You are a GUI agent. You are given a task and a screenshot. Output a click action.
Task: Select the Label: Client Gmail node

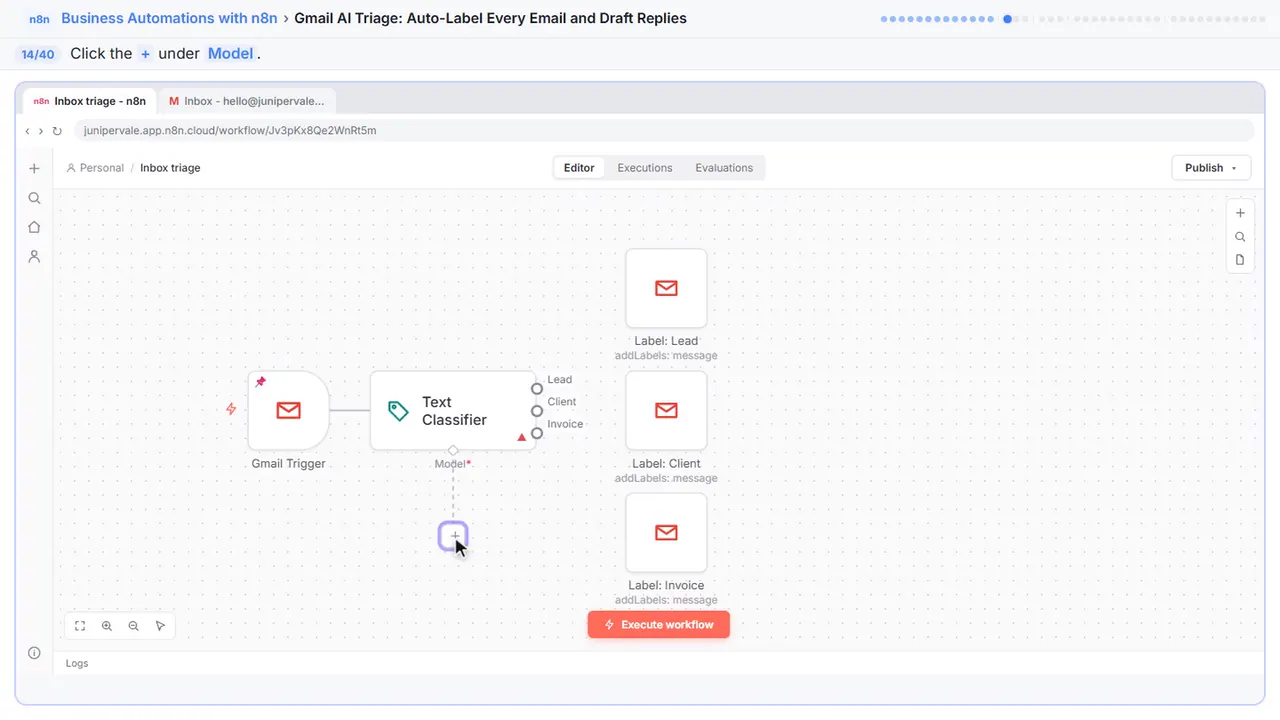[x=666, y=410]
